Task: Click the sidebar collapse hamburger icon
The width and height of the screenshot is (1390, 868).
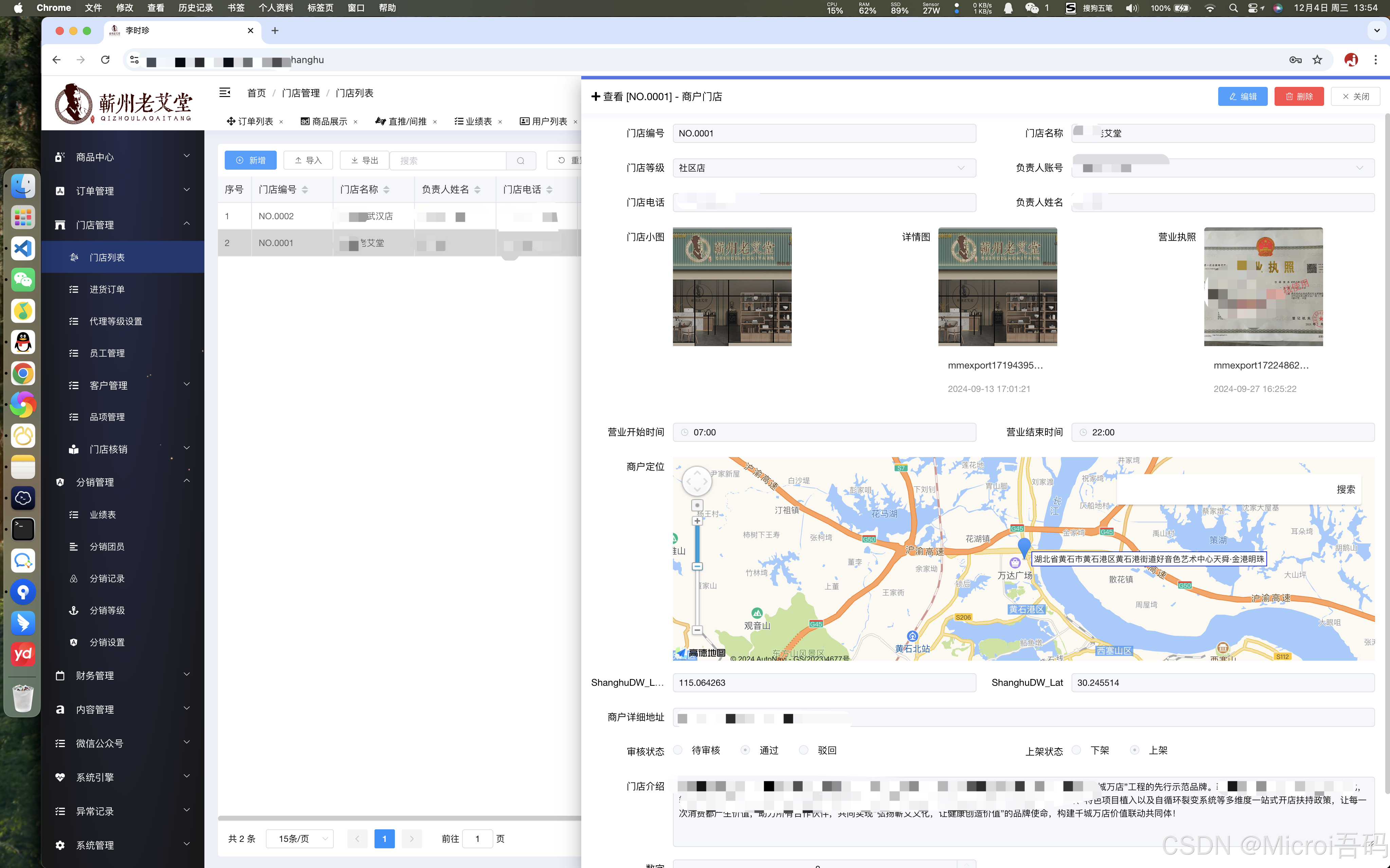Action: tap(224, 92)
